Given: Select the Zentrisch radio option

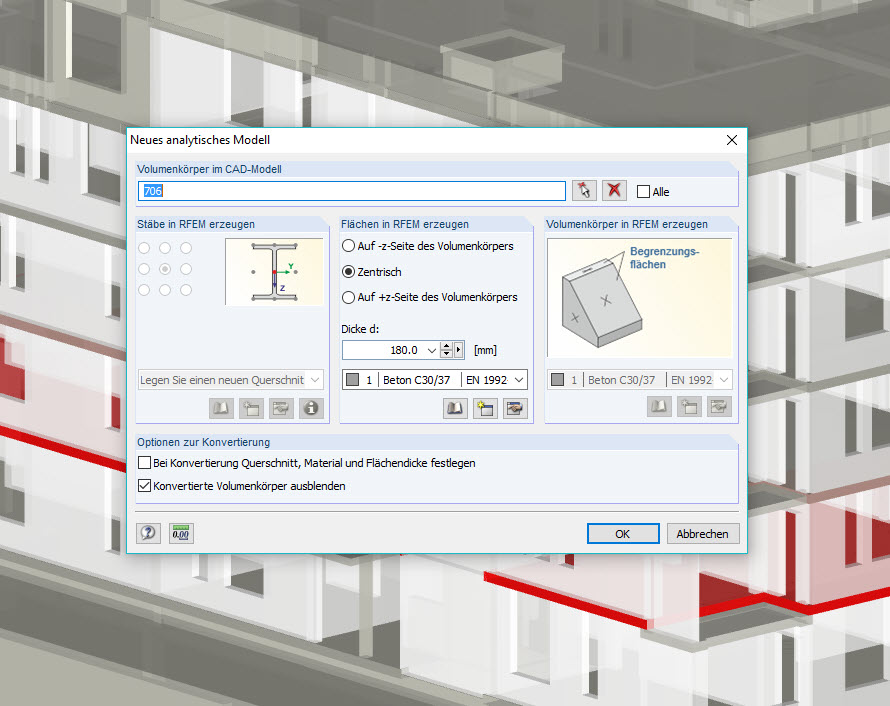Looking at the screenshot, I should click(349, 272).
